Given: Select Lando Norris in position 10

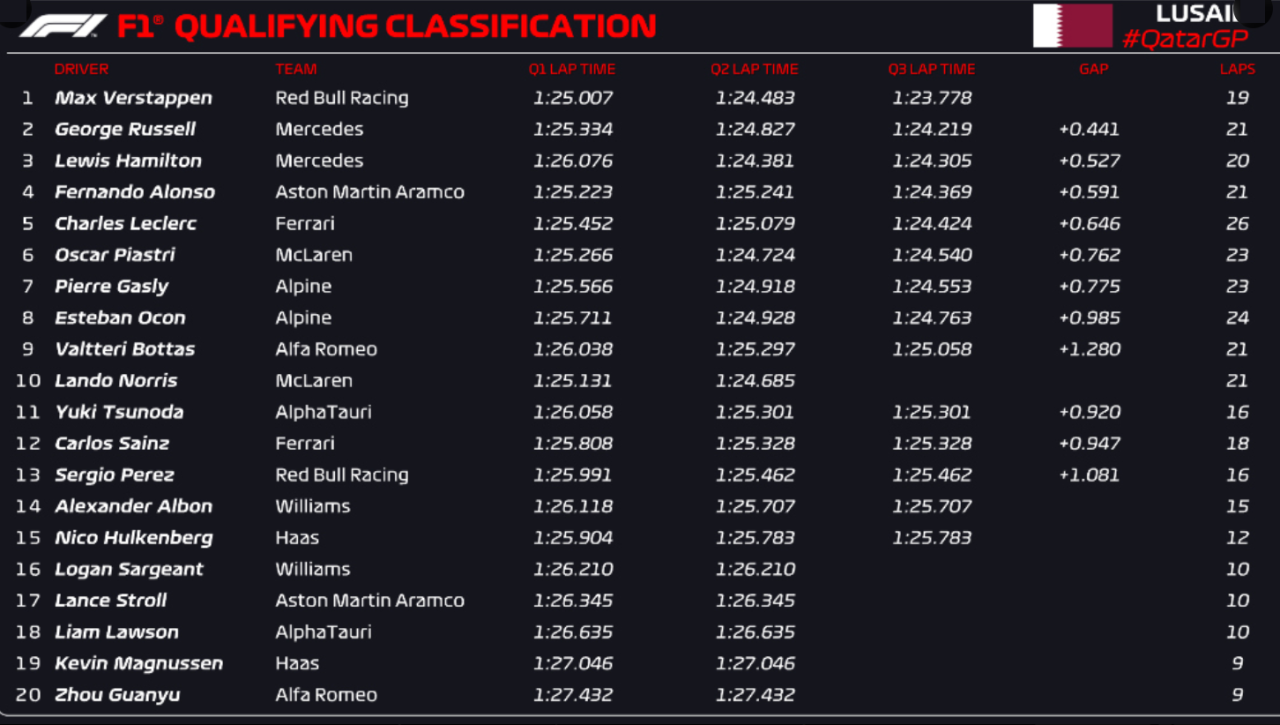Looking at the screenshot, I should [x=116, y=381].
